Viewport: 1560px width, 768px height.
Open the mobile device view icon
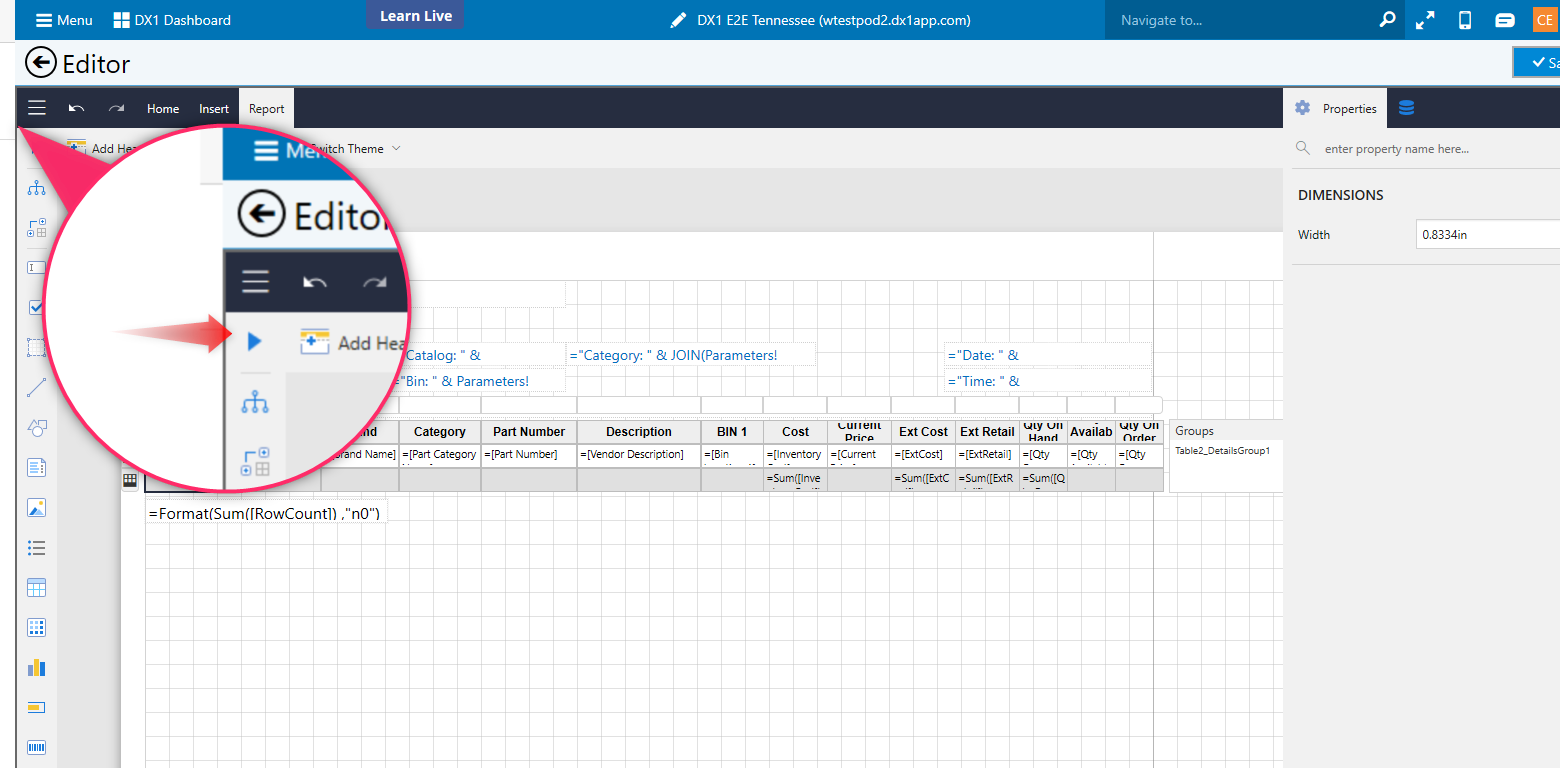[x=1465, y=20]
